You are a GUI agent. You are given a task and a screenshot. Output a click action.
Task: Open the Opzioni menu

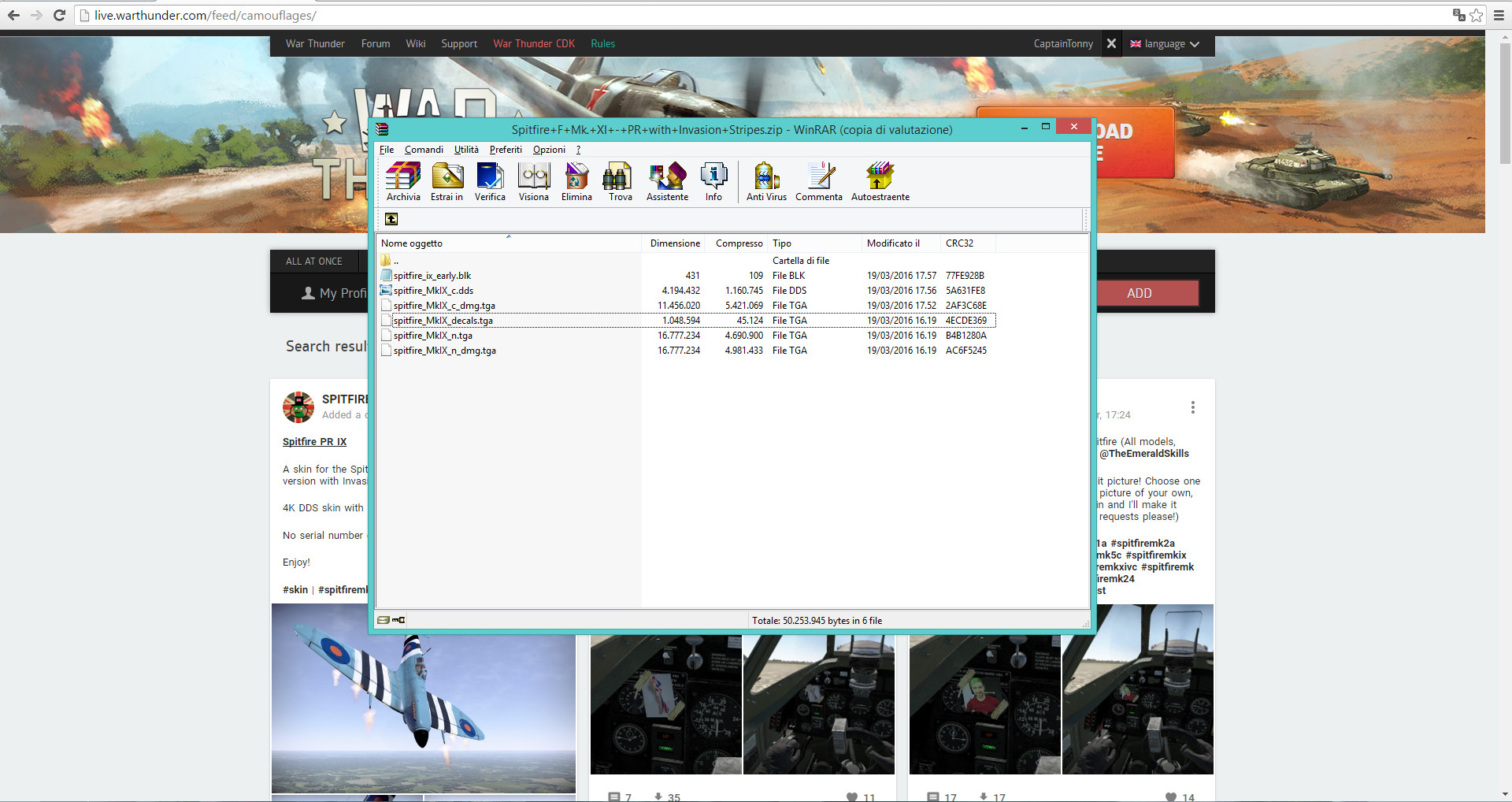point(549,150)
